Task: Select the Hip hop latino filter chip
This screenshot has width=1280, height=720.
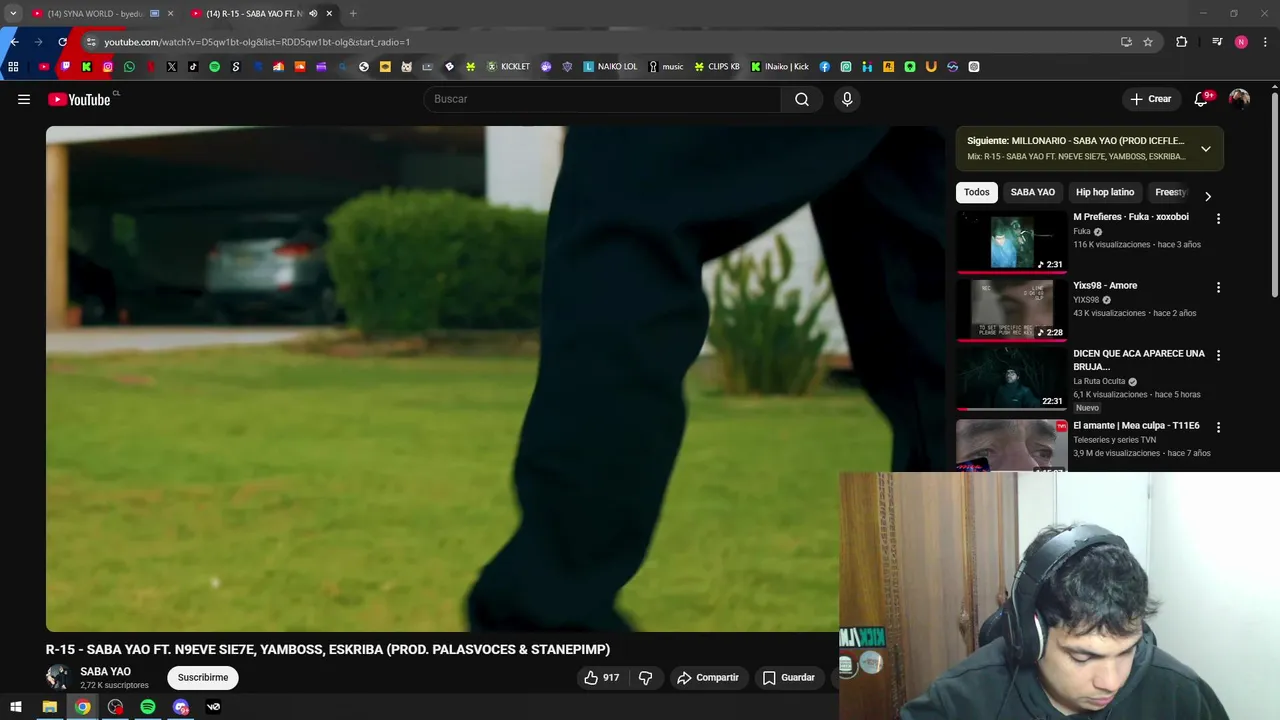Action: point(1105,192)
